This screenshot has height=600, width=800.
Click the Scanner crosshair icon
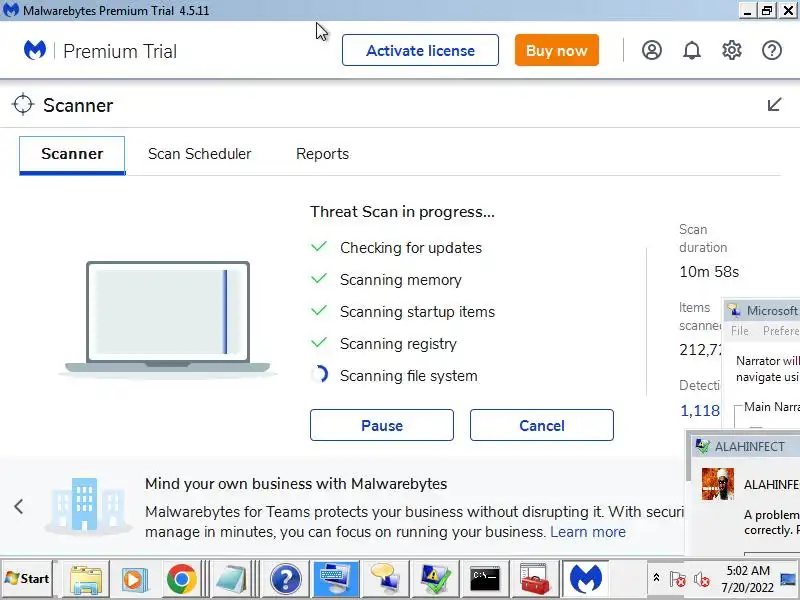[x=23, y=105]
